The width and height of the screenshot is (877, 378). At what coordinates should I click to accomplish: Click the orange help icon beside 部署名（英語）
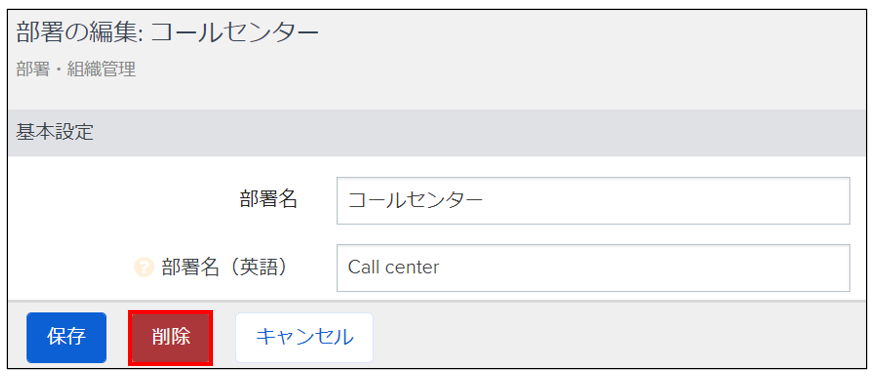(x=144, y=267)
